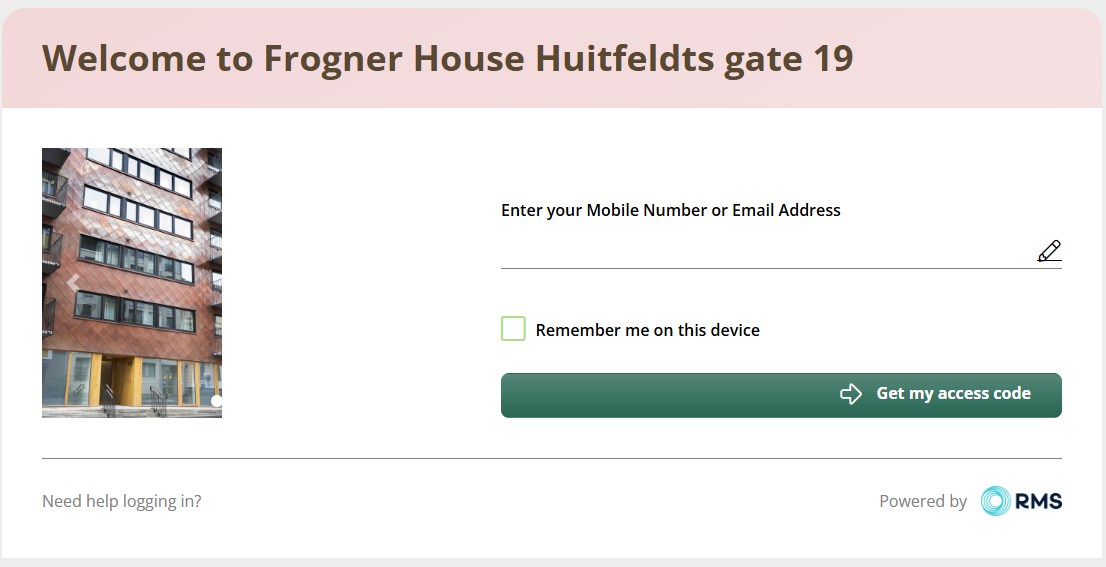Click the RMS swirl logo icon
The image size is (1106, 567).
(x=995, y=501)
